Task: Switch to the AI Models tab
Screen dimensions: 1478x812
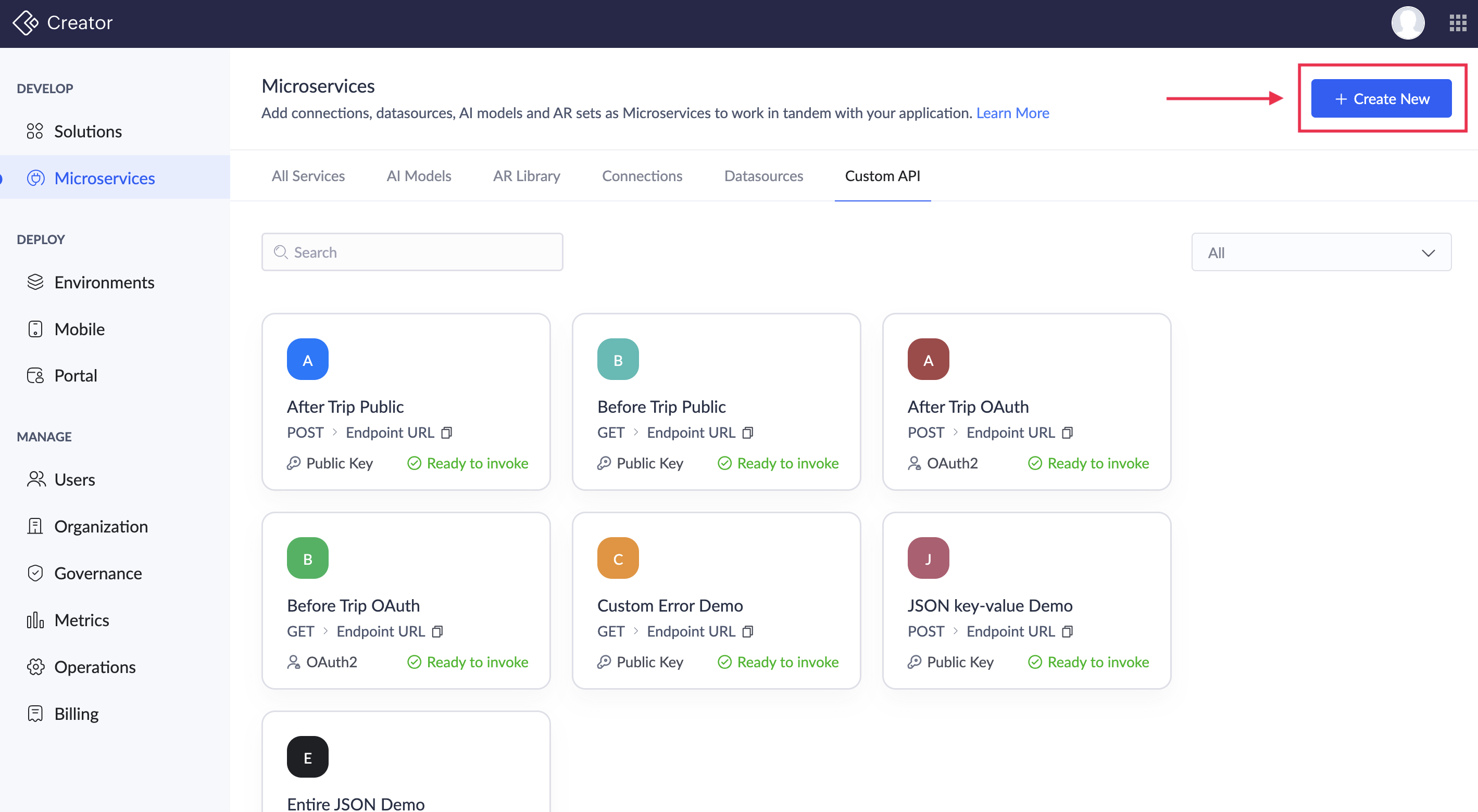Action: pyautogui.click(x=418, y=175)
